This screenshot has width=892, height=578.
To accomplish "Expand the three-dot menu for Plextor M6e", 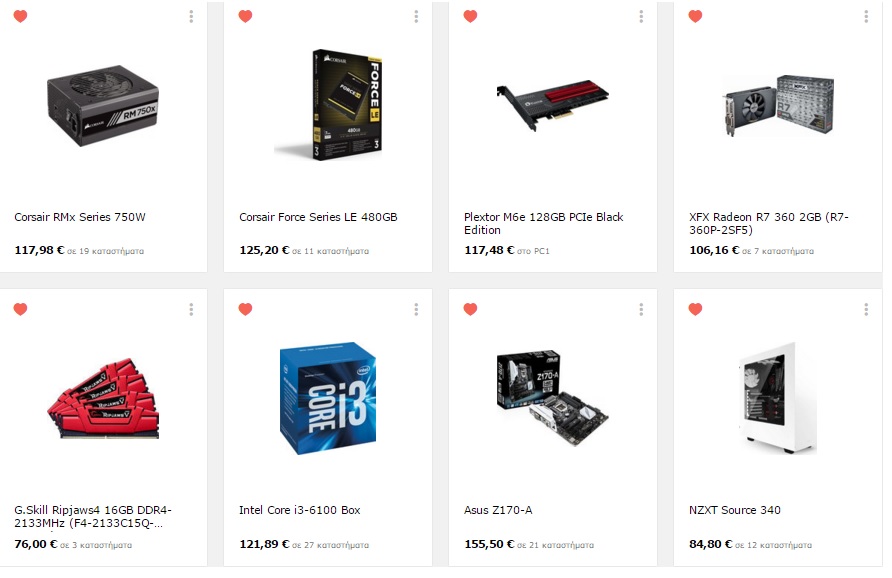I will (641, 16).
